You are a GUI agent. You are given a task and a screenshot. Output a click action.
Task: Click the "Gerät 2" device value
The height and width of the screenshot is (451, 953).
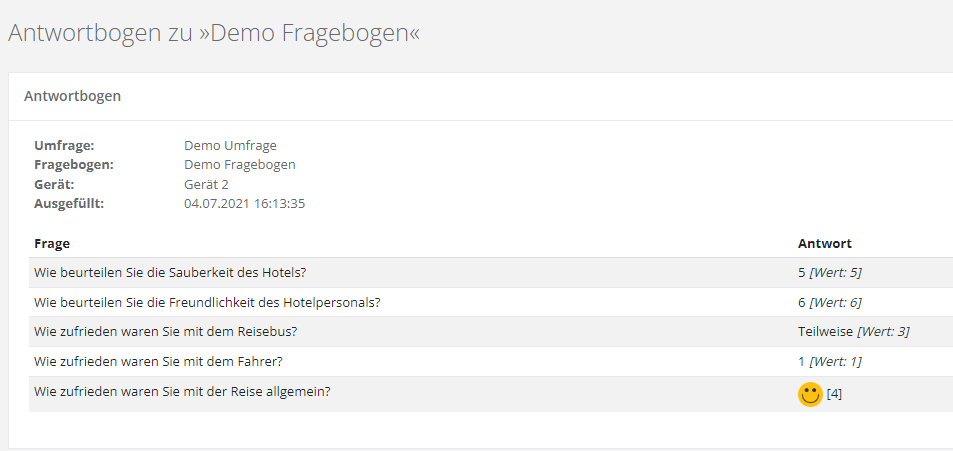206,184
